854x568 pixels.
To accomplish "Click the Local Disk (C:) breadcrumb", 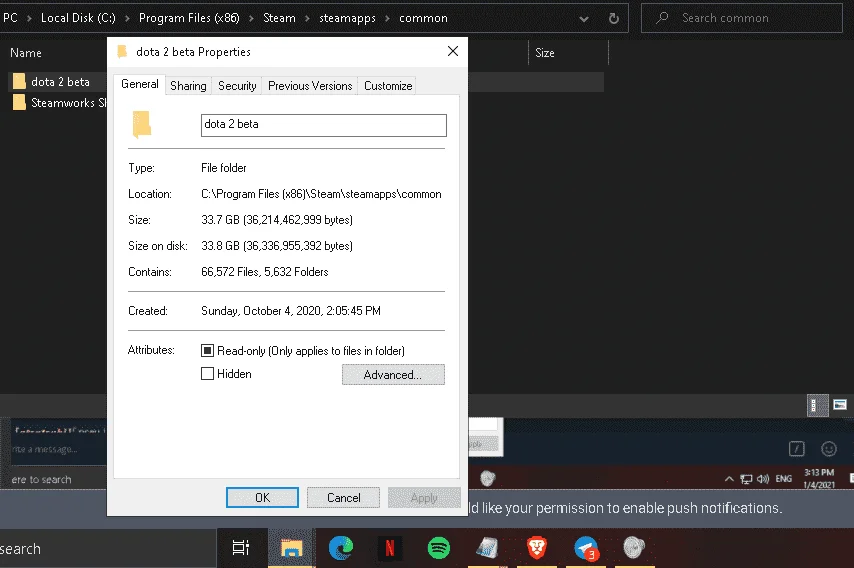I will pyautogui.click(x=78, y=18).
